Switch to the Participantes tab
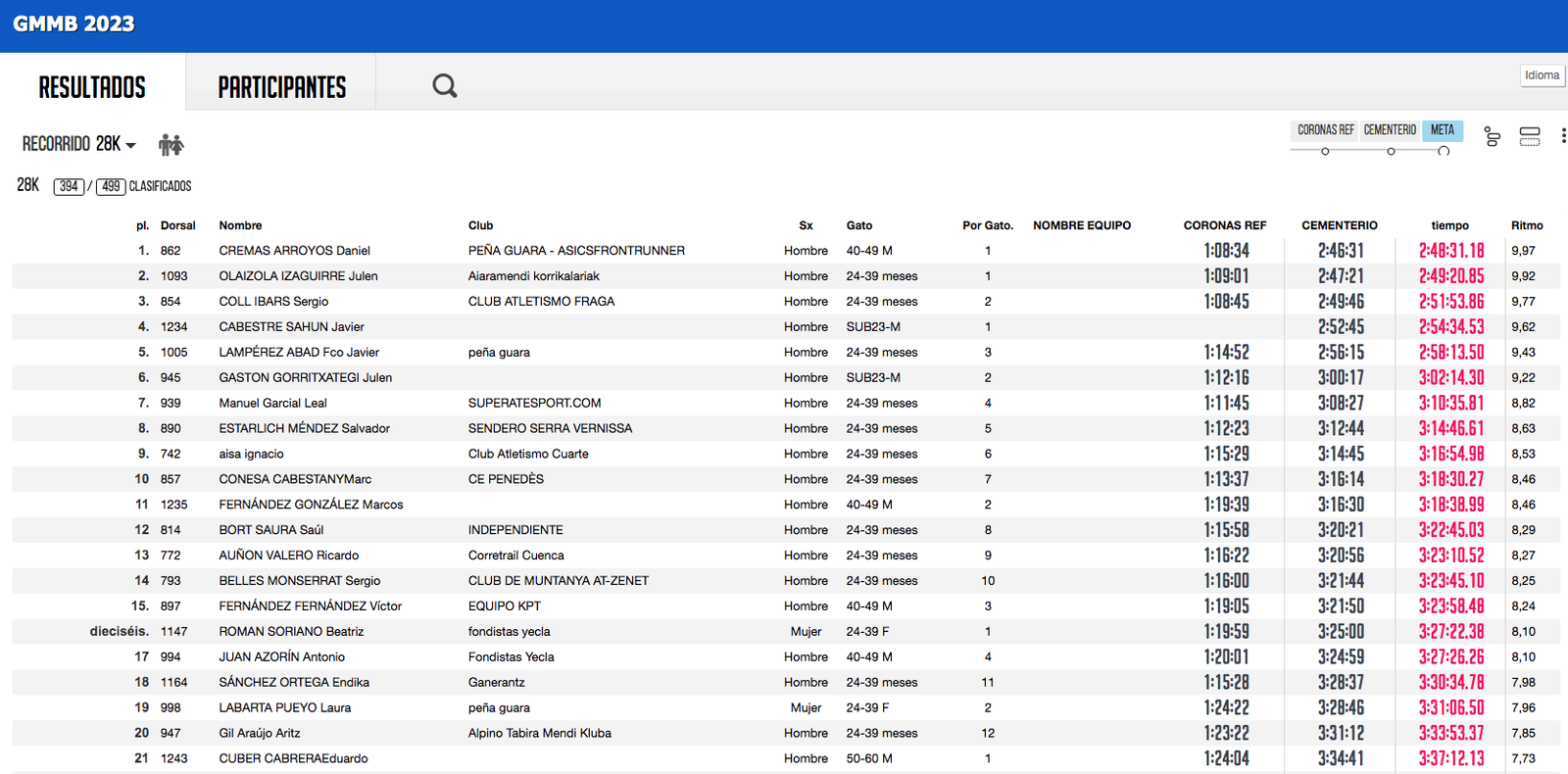1568x774 pixels. click(281, 87)
